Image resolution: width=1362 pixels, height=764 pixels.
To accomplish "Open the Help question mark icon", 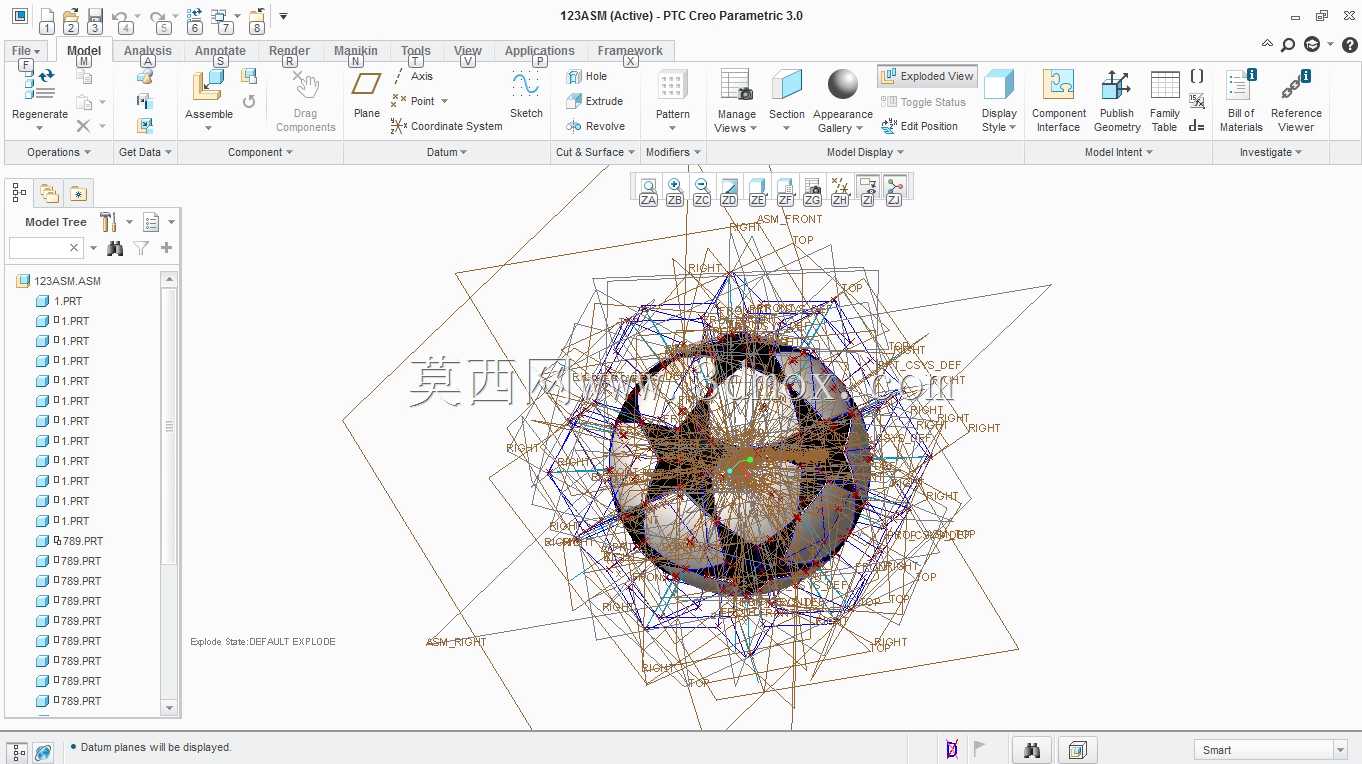I will click(x=1348, y=44).
